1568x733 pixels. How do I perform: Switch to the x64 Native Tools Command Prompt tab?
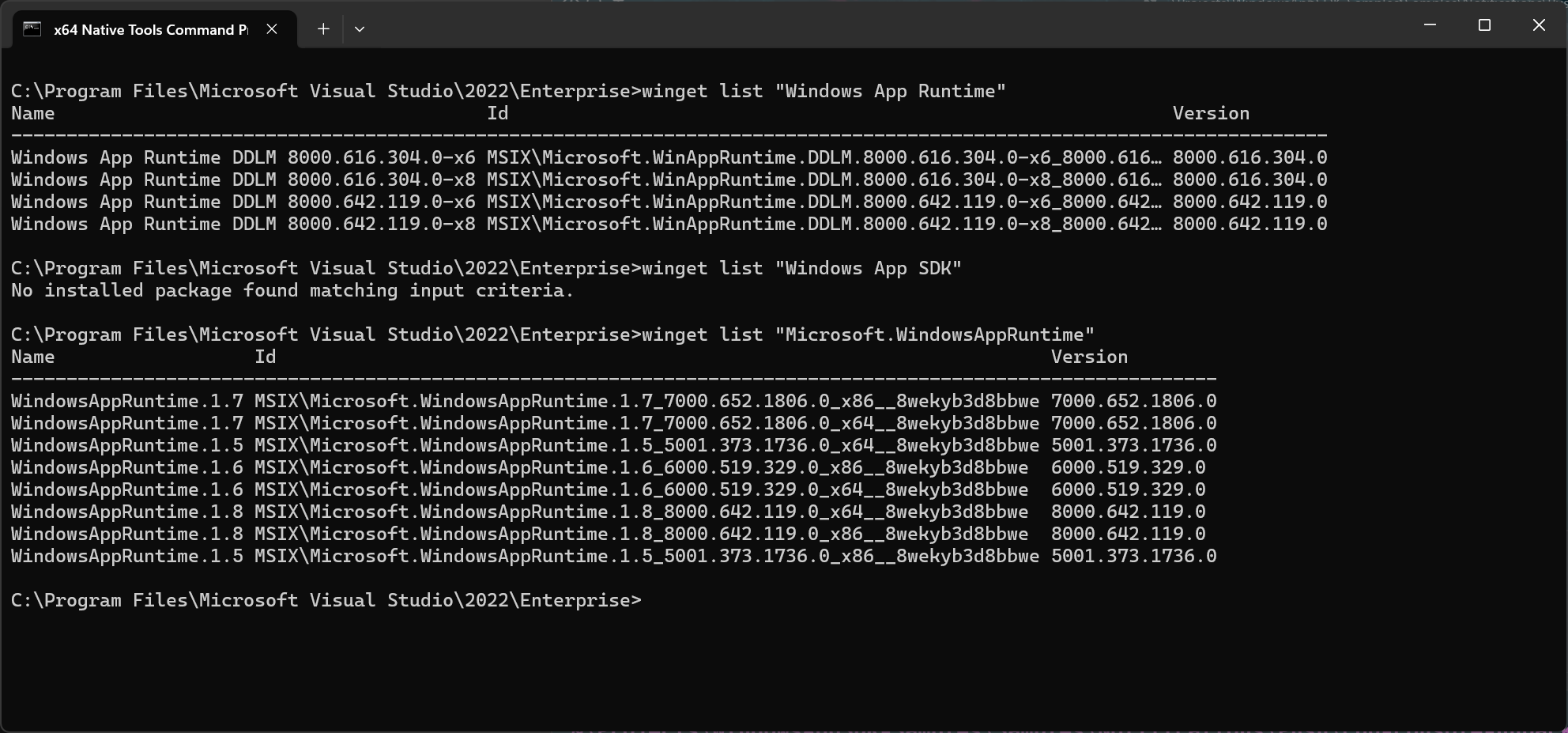(x=150, y=28)
